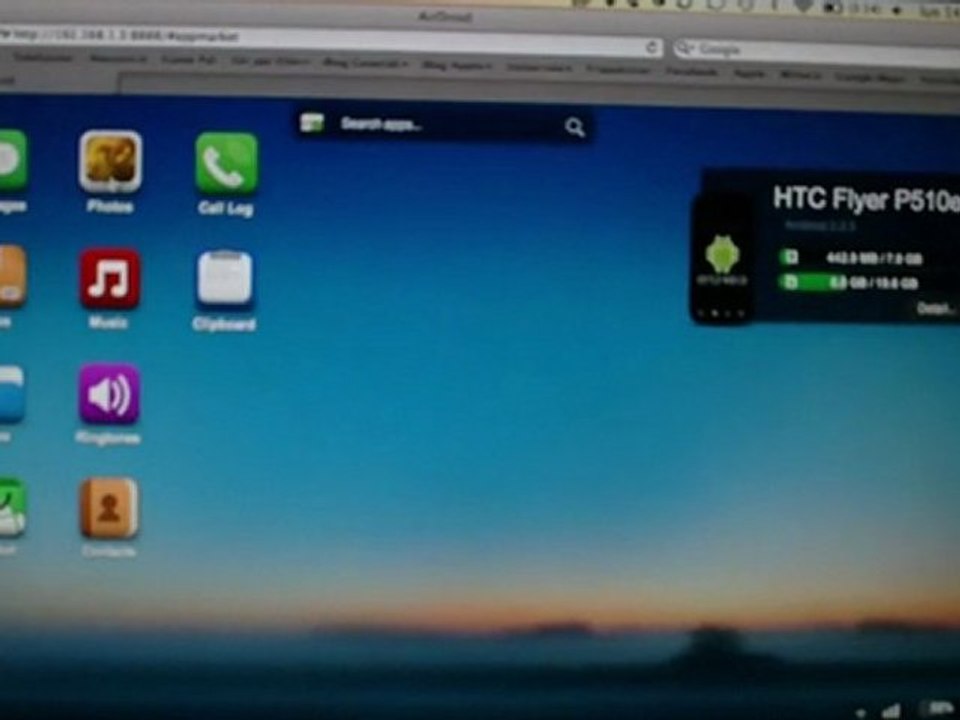Click the HTC Flyer P510e device name
Screen dimensions: 960x720
[866, 200]
